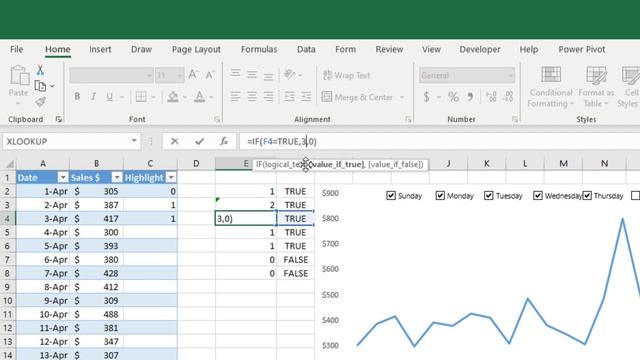Viewport: 640px width, 360px height.
Task: Click the Middle Align icon
Action: click(x=252, y=74)
